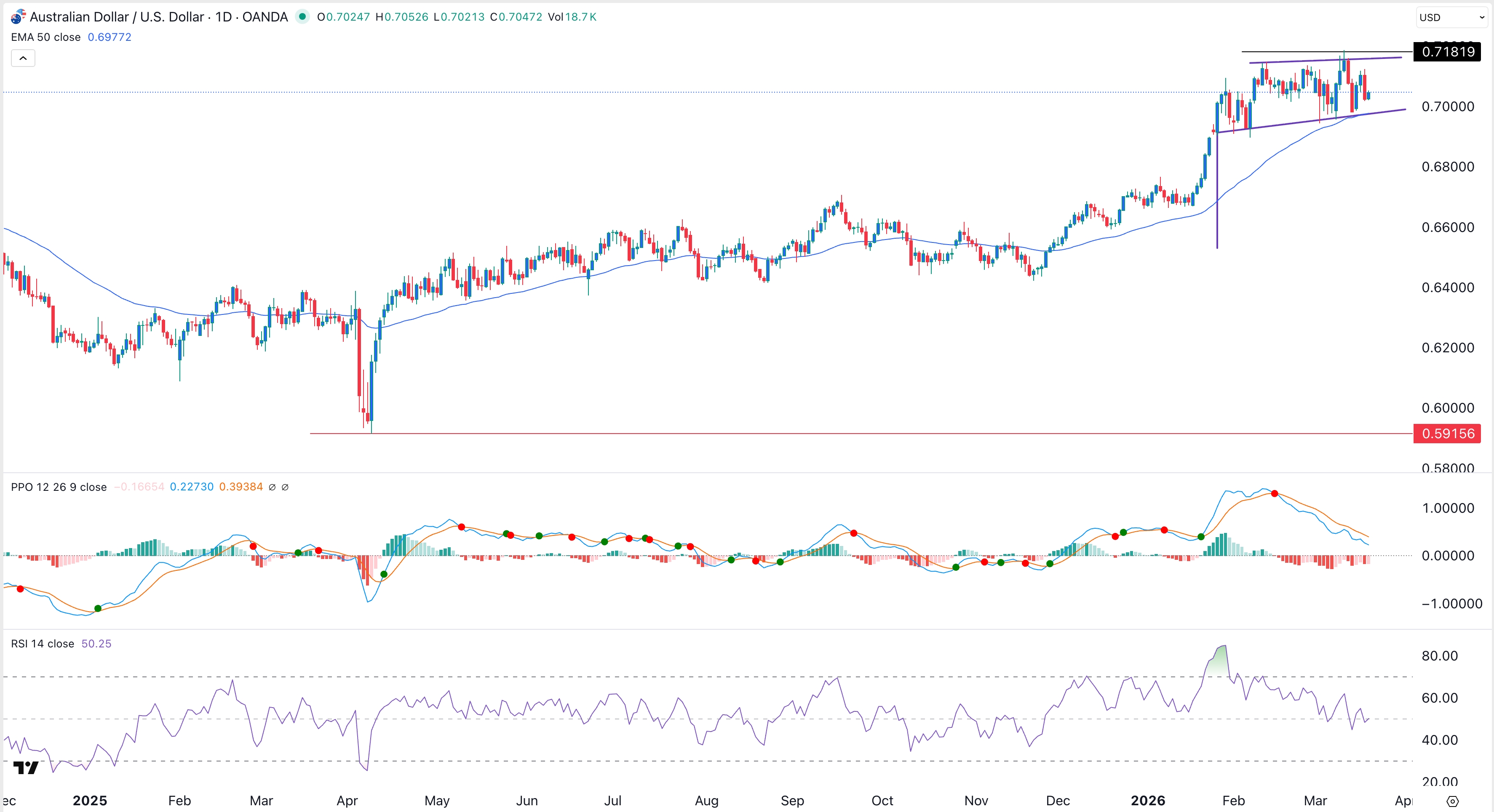Click the Australian Dollar / U.S. Dollar symbol title
1494x812 pixels.
click(119, 17)
